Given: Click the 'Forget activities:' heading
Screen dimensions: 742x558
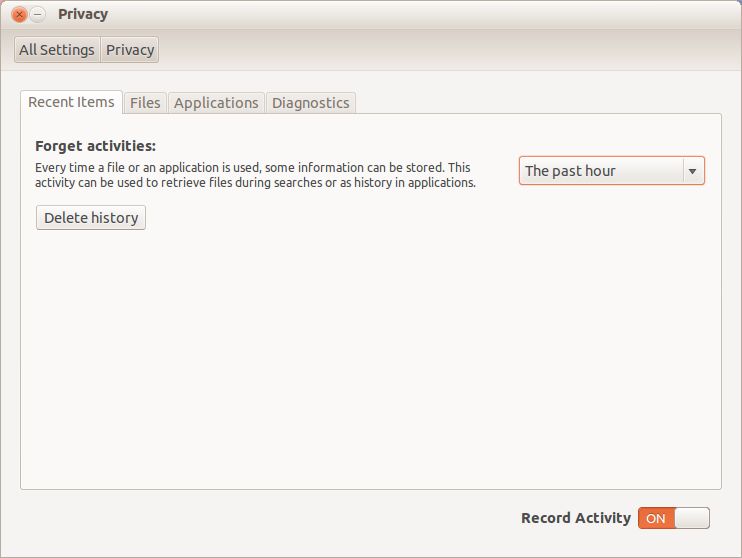Looking at the screenshot, I should [x=96, y=146].
